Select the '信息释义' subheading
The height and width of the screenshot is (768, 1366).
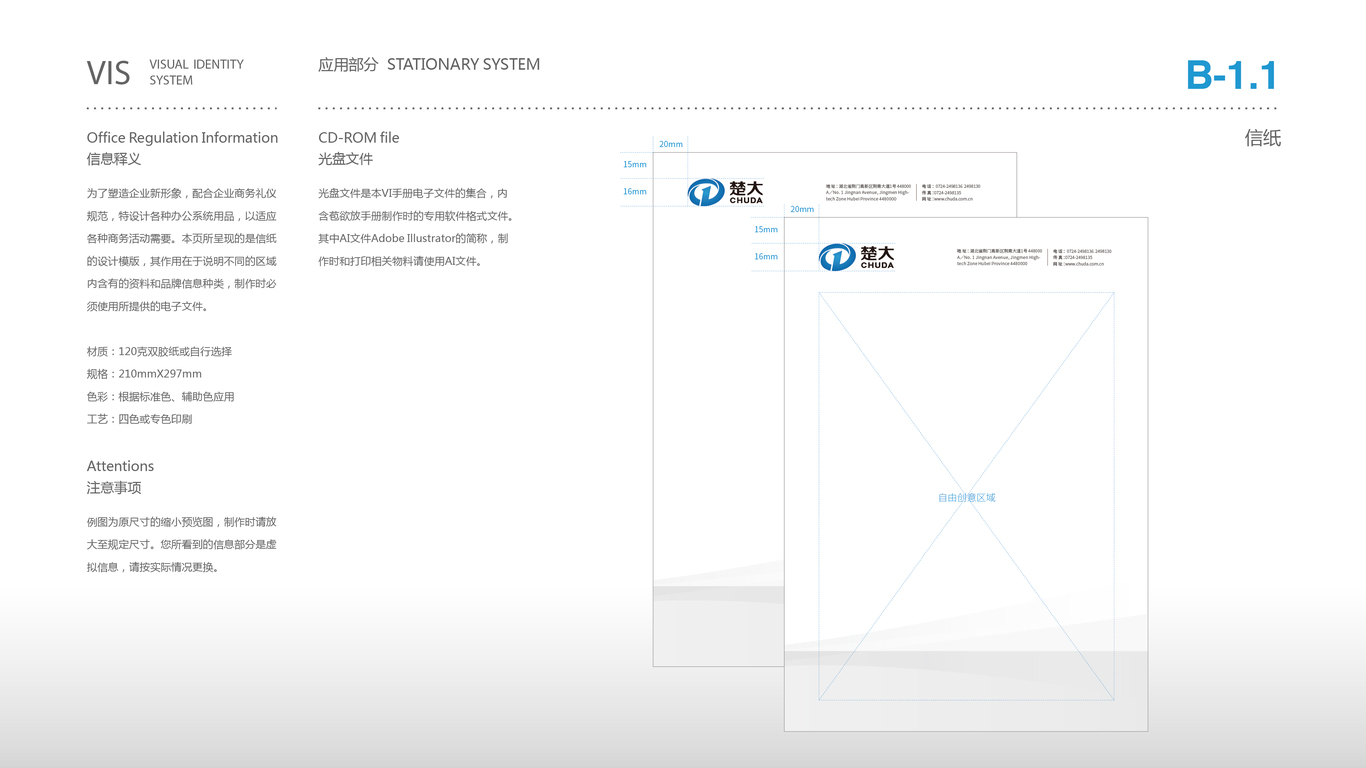coord(114,159)
